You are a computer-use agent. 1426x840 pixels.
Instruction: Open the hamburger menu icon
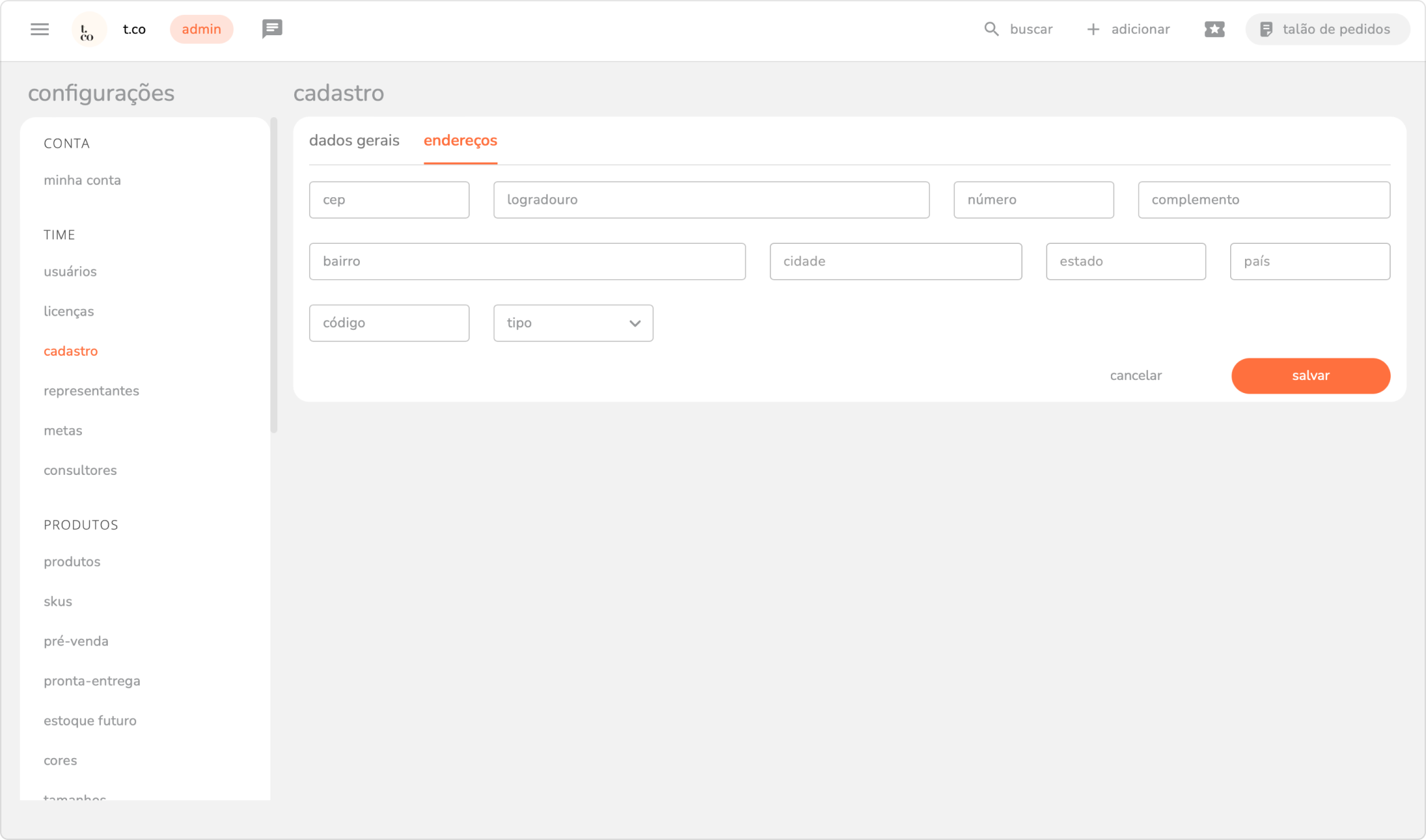click(x=39, y=29)
